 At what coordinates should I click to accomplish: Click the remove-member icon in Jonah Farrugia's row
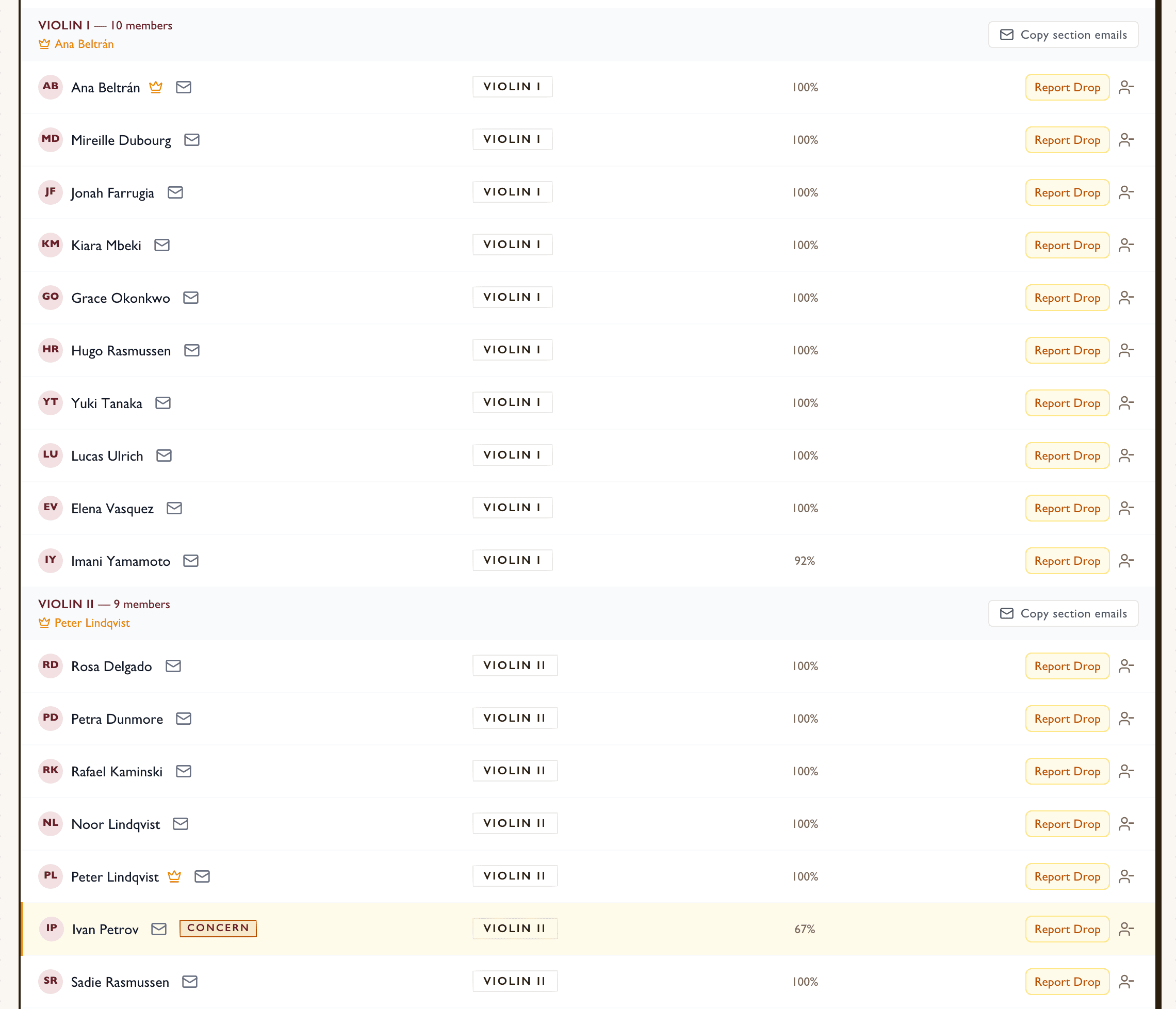[x=1126, y=193]
